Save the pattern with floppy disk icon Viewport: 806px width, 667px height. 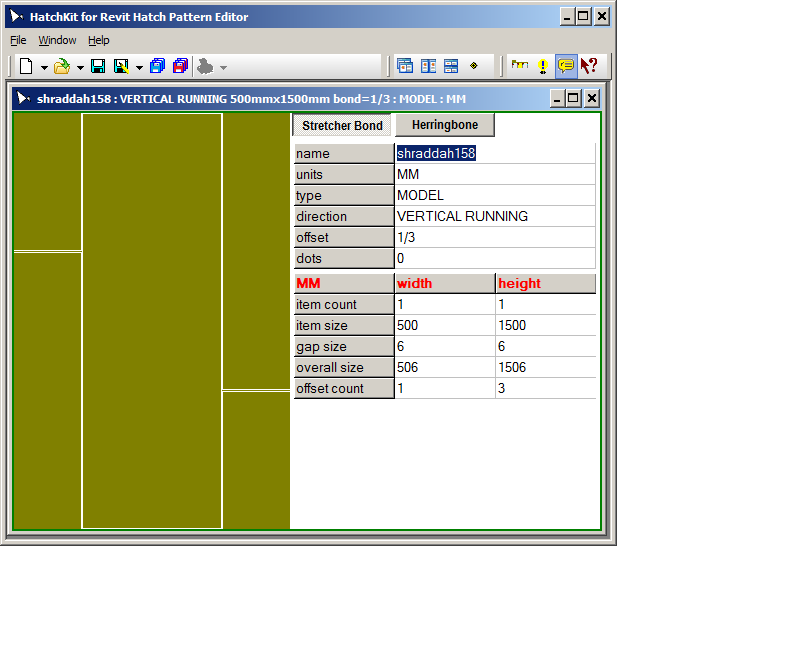click(98, 66)
